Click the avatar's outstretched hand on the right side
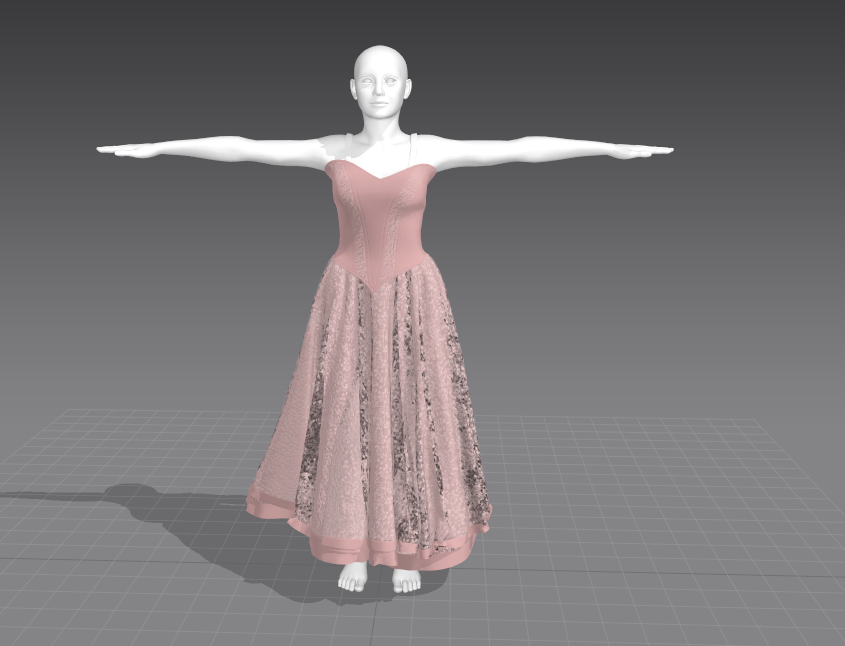 pos(644,151)
